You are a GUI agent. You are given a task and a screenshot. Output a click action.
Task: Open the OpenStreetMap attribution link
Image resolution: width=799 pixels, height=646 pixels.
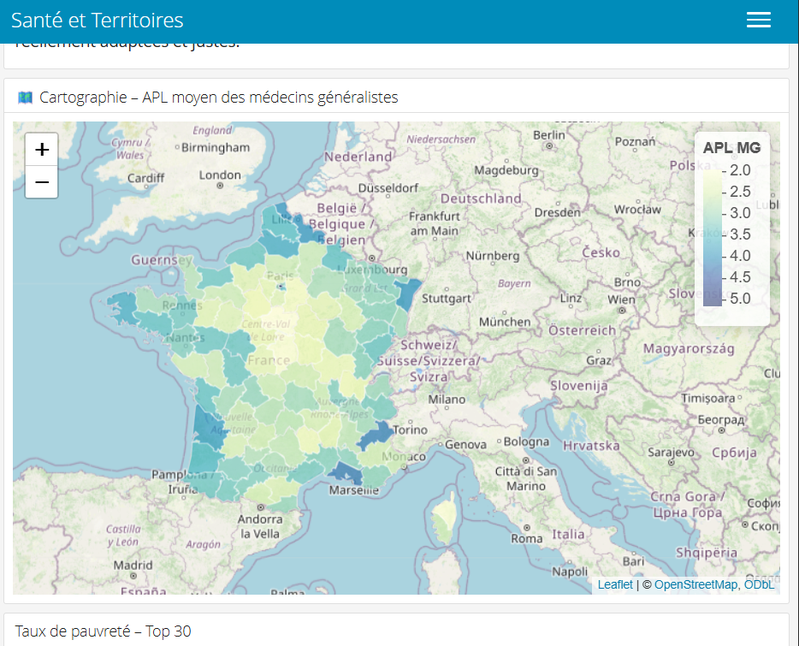pyautogui.click(x=696, y=585)
